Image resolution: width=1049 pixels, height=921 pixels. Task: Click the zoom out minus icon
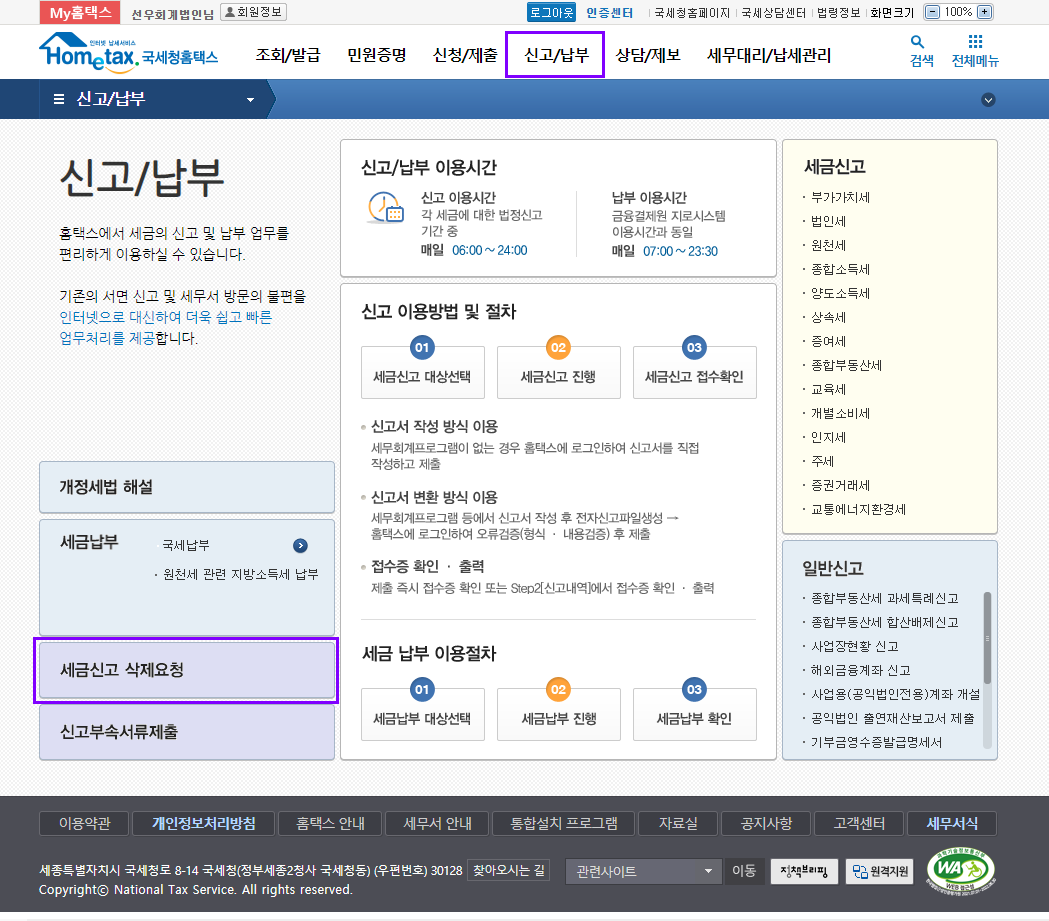point(933,12)
